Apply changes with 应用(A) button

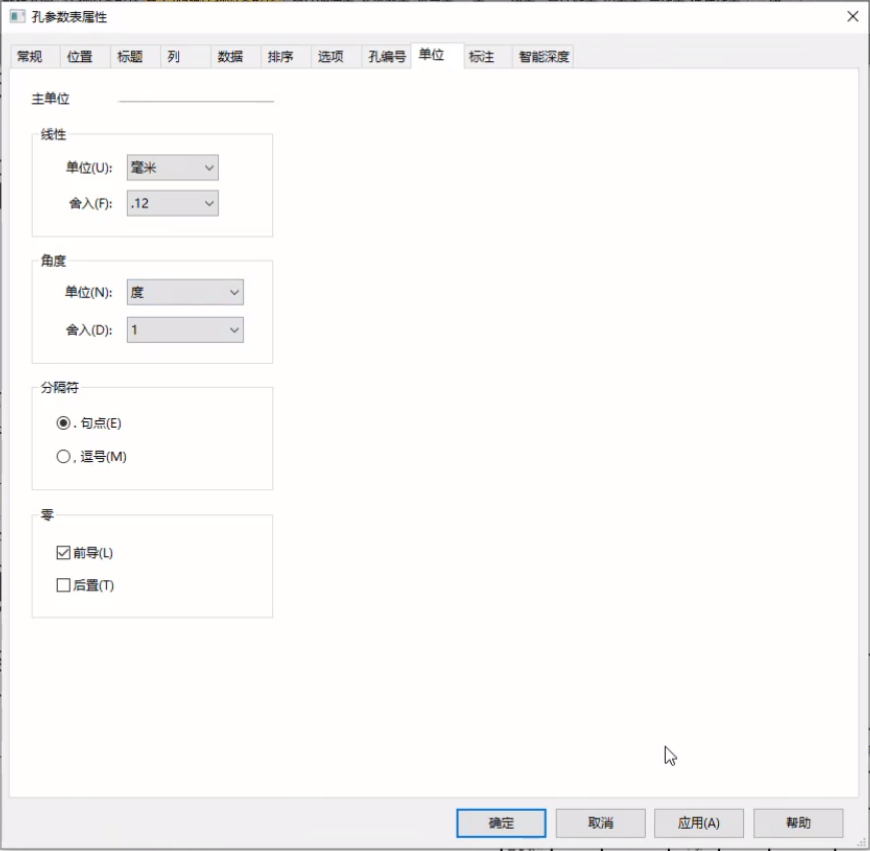[x=699, y=823]
